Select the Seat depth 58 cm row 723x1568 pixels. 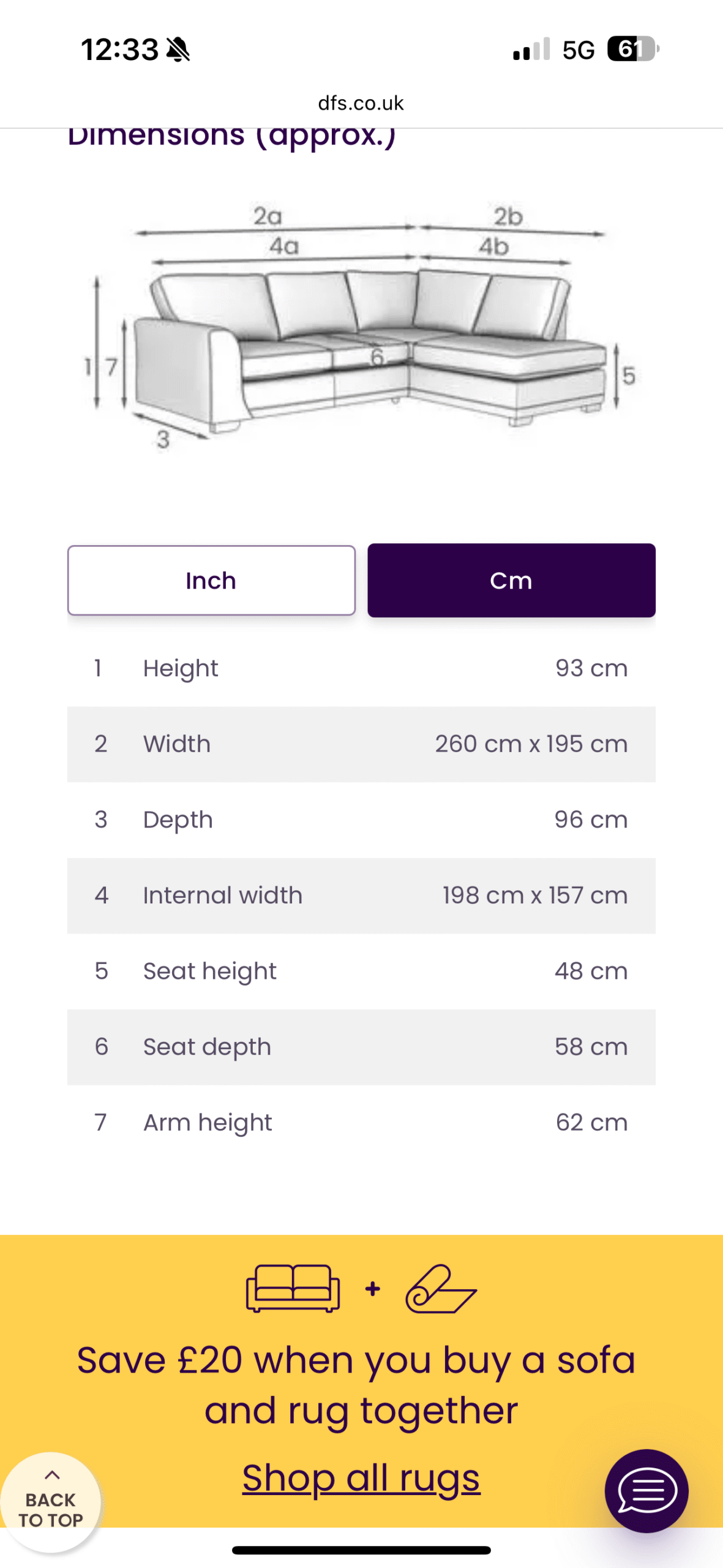pyautogui.click(x=361, y=1047)
